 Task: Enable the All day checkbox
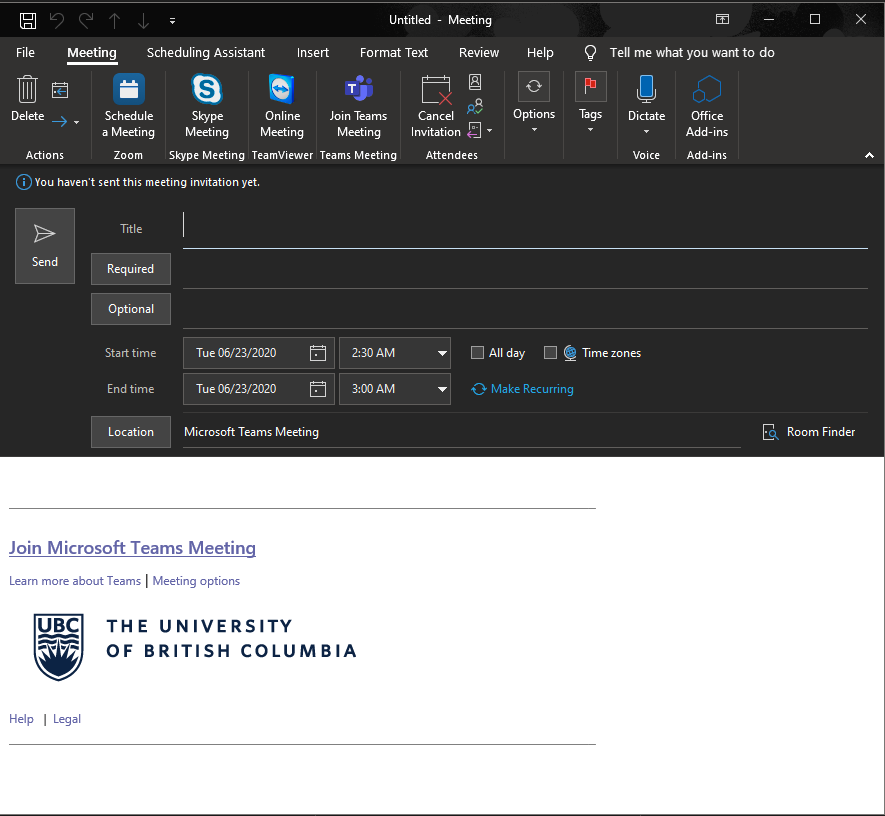pyautogui.click(x=478, y=353)
